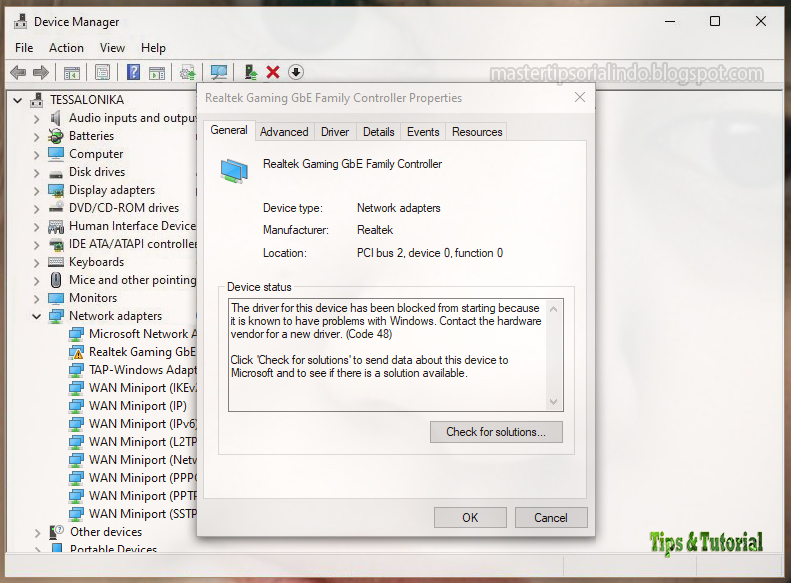Image resolution: width=791 pixels, height=583 pixels.
Task: Click the Batteries icon
Action: (55, 136)
